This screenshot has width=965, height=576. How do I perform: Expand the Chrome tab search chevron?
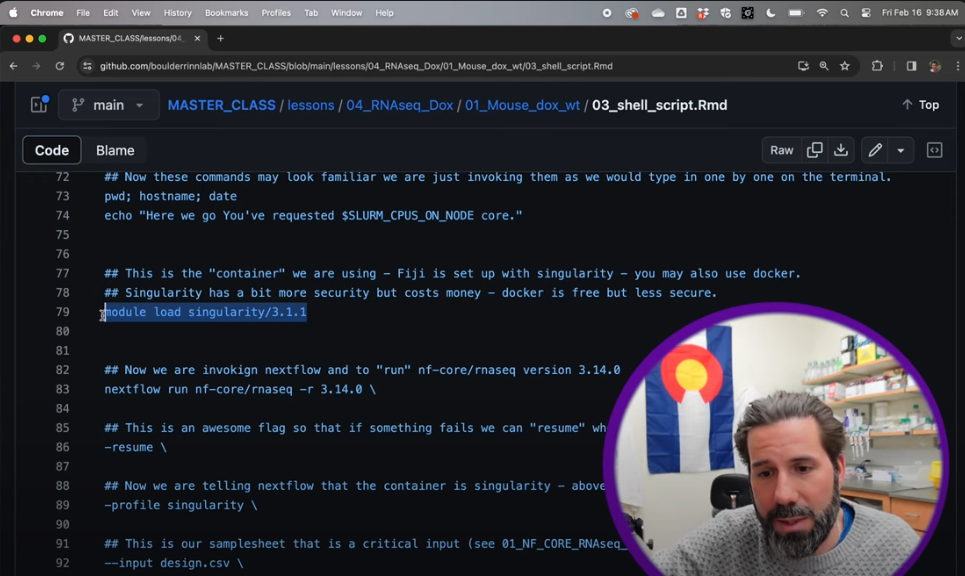pyautogui.click(x=958, y=38)
